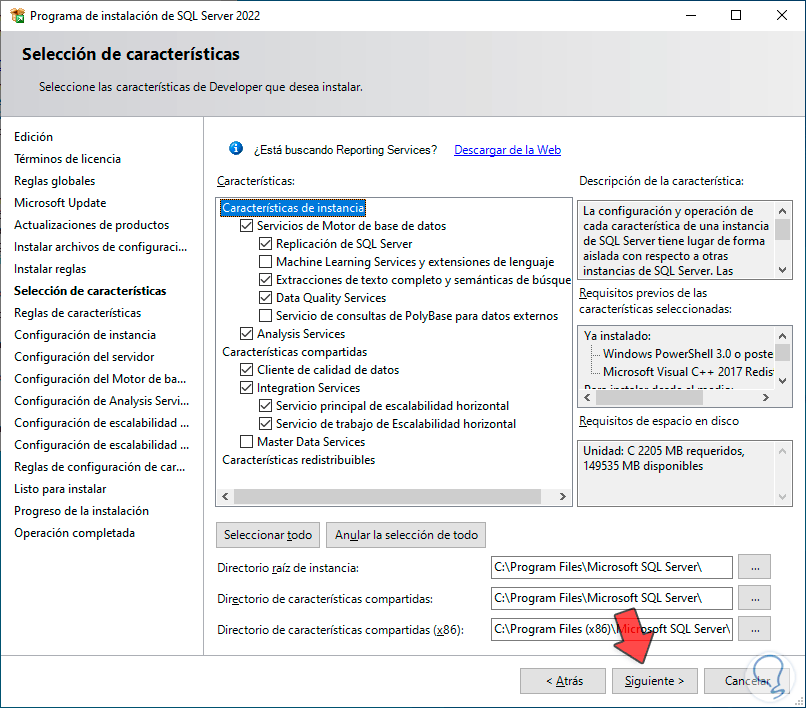This screenshot has height=708, width=806.
Task: Uncheck Replicación de SQL Server
Action: click(x=265, y=244)
